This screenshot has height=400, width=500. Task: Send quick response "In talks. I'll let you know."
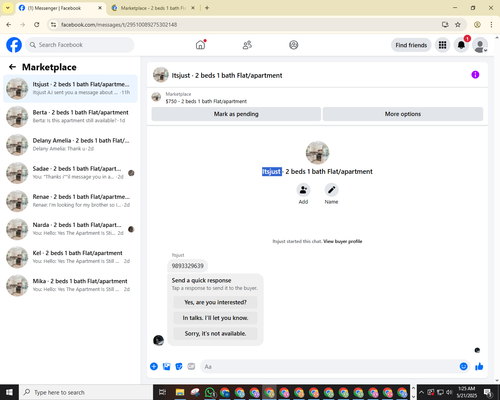point(215,318)
